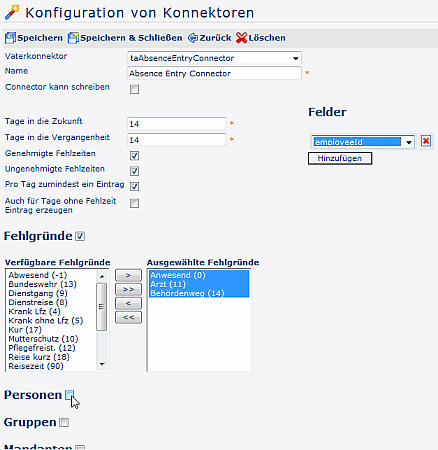
Task: Move all reasons right with >> button
Action: pos(128,289)
